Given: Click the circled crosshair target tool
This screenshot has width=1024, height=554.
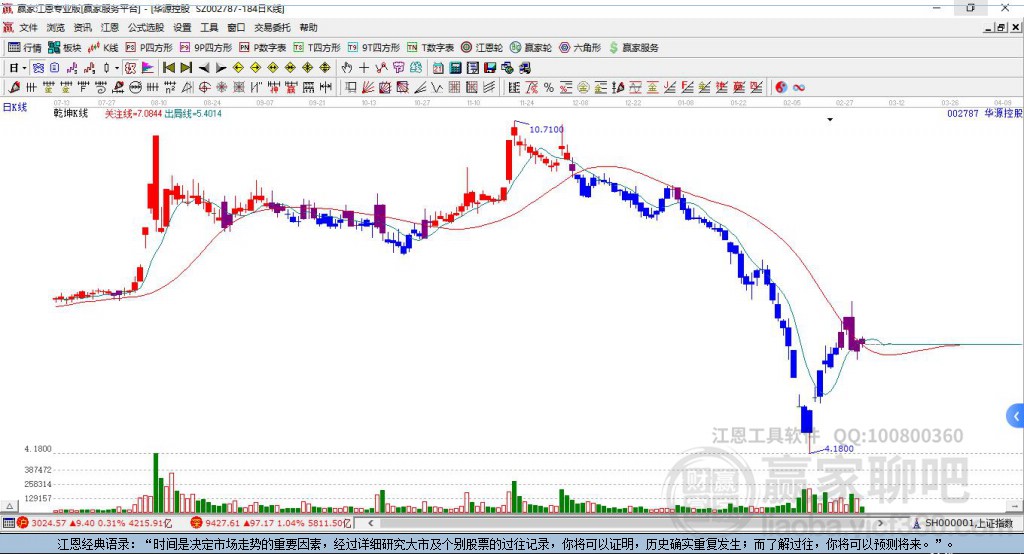Looking at the screenshot, I should point(204,88).
